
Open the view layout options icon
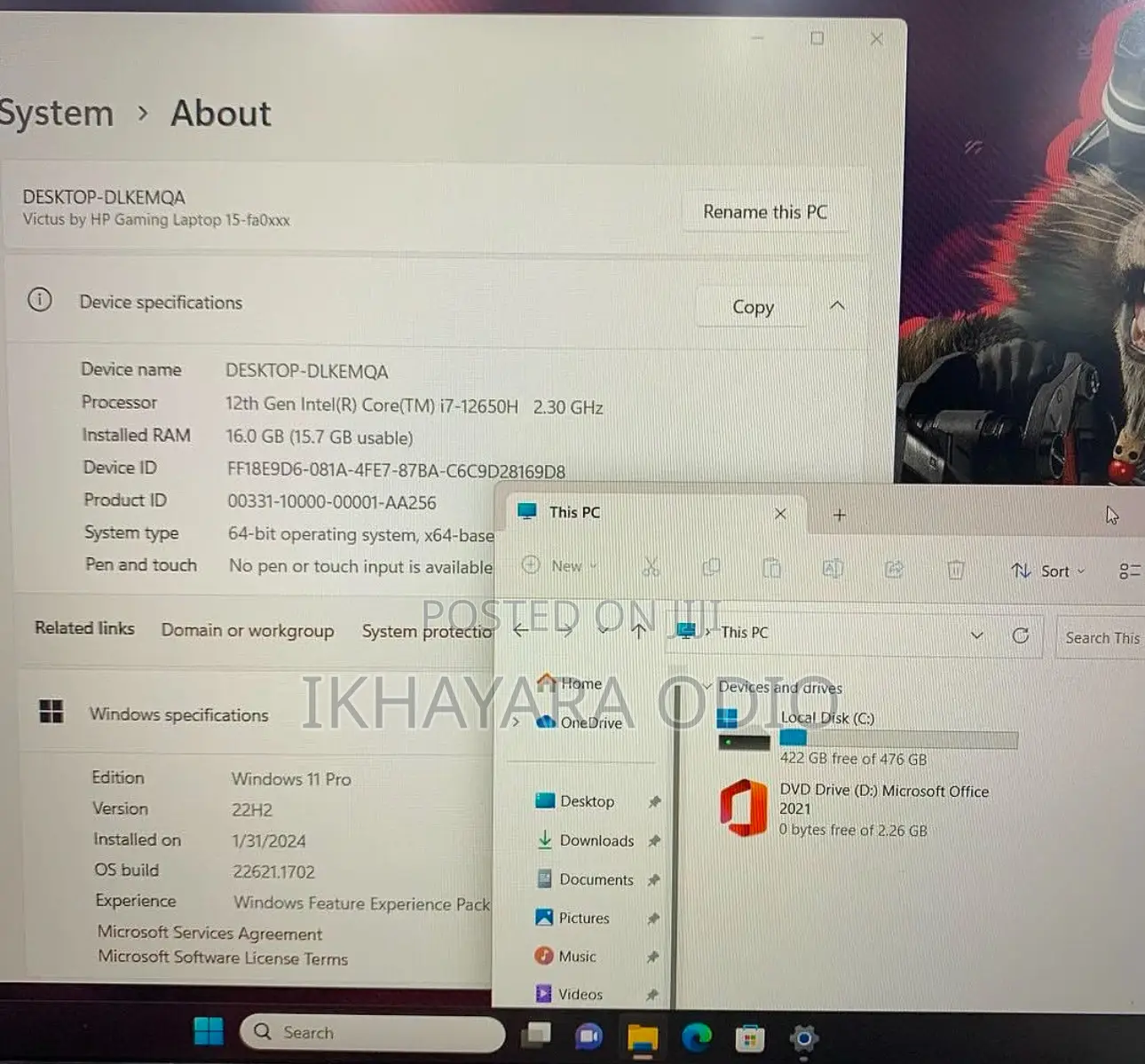click(x=1129, y=571)
